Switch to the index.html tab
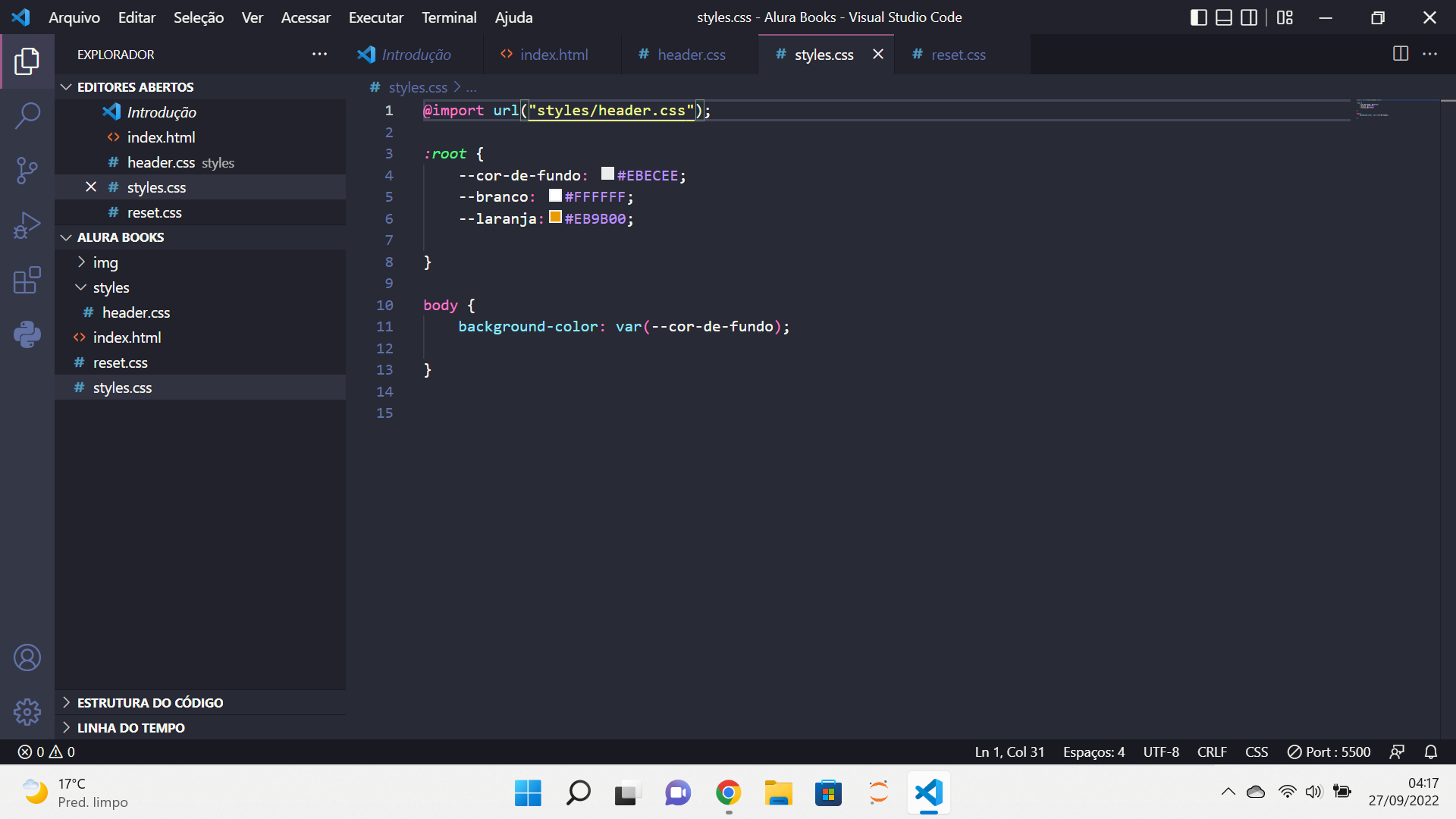The height and width of the screenshot is (819, 1456). 553,54
